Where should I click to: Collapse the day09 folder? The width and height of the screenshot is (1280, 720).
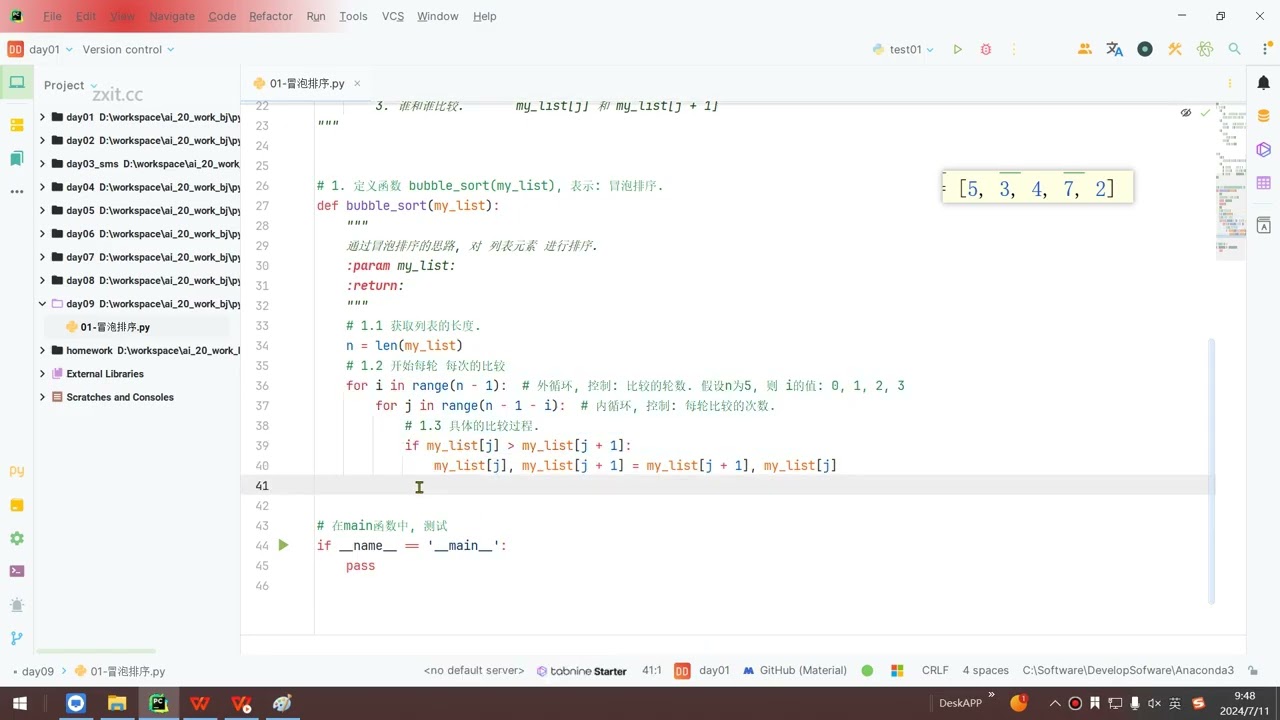[42, 304]
